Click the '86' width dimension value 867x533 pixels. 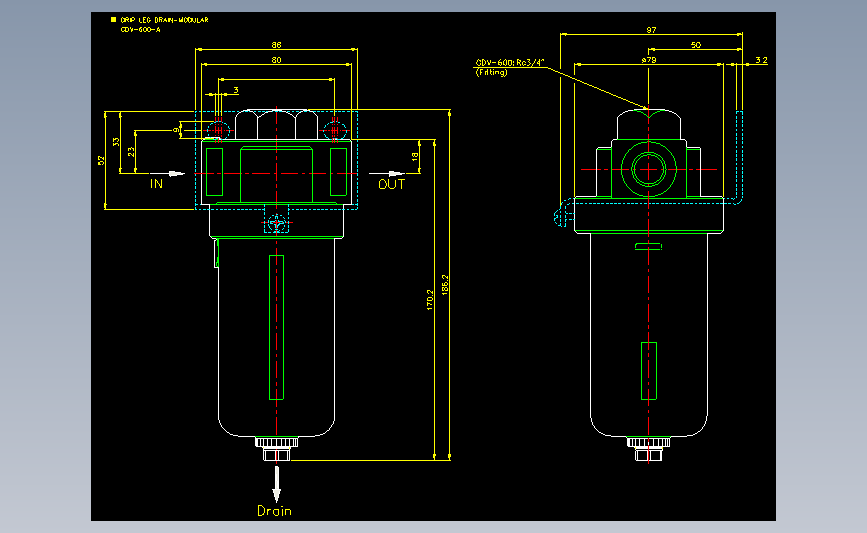click(x=276, y=45)
